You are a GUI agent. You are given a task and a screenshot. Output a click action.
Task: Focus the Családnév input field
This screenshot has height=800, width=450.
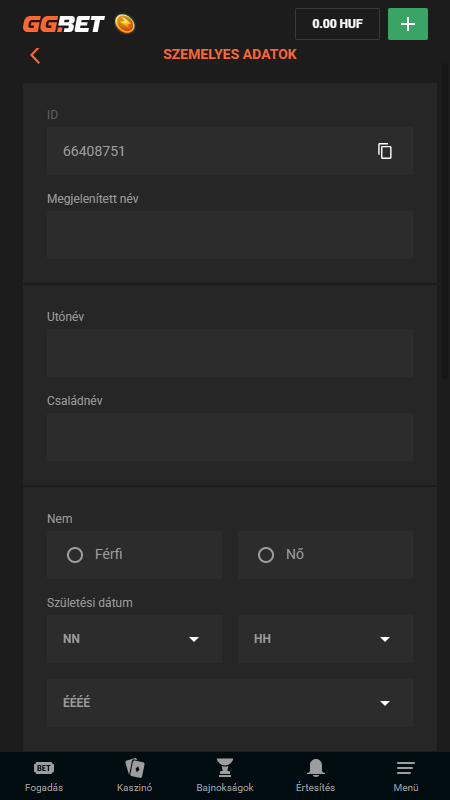coord(230,437)
